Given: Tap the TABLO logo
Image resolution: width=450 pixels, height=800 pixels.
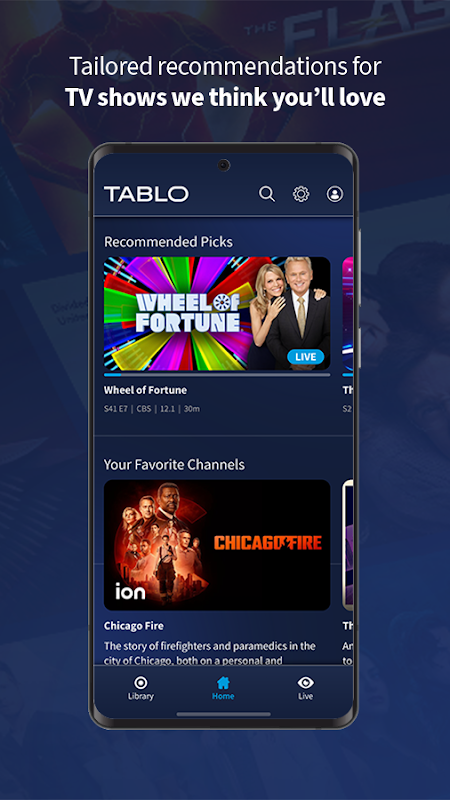Looking at the screenshot, I should 146,194.
